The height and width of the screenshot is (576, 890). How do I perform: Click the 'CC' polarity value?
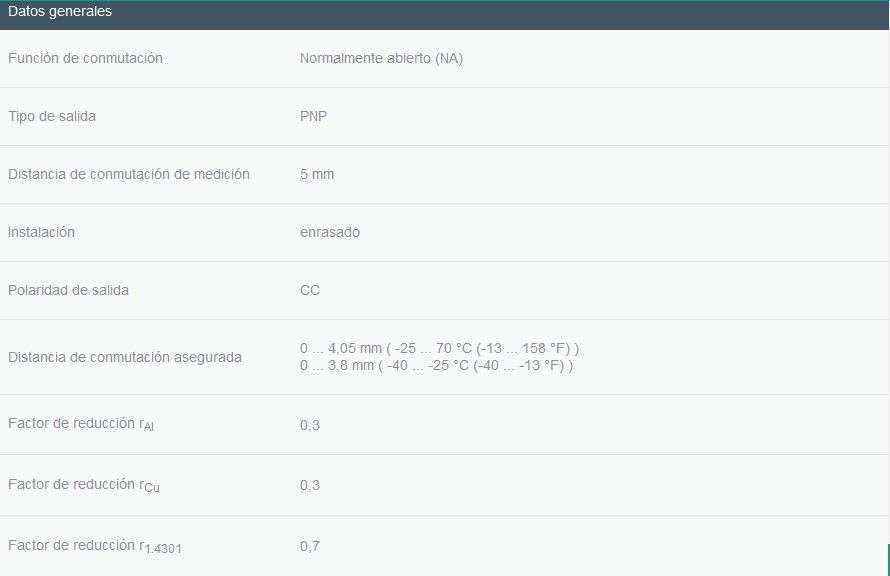point(310,290)
